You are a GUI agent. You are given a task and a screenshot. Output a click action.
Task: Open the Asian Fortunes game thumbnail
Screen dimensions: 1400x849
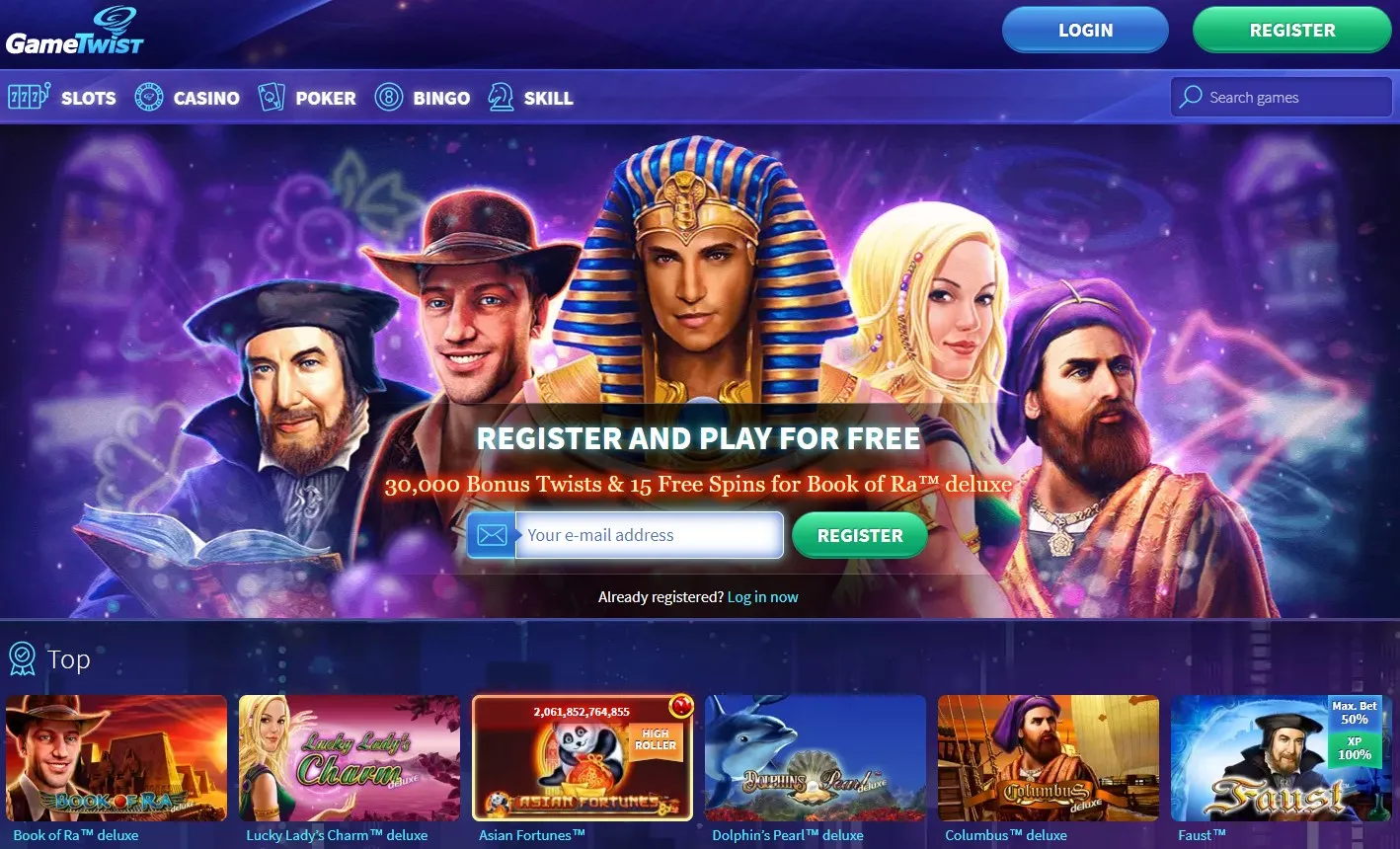tap(583, 758)
